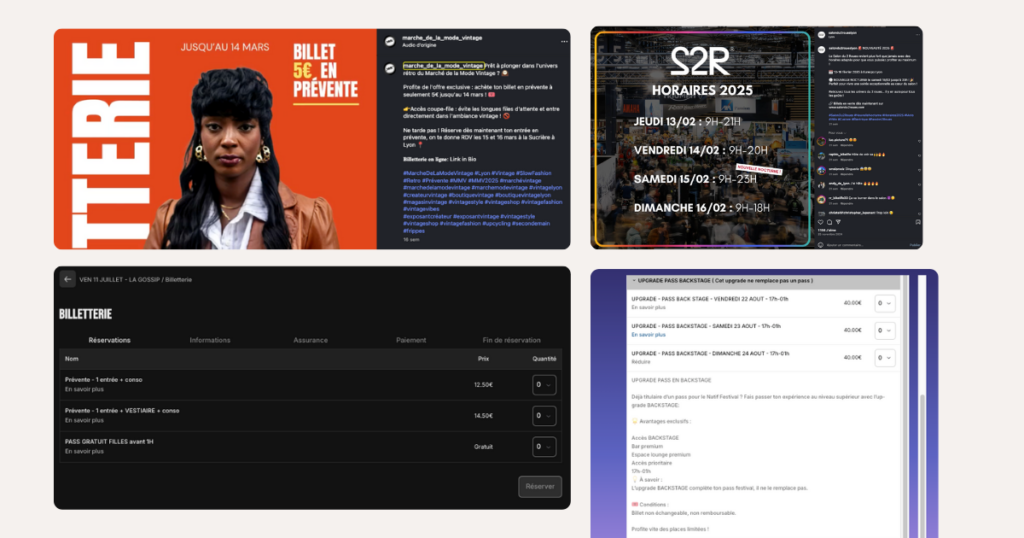Image resolution: width=1024 pixels, height=538 pixels.
Task: Click Réduire under DIMANCHE 24 AOUT upgrade
Action: (641, 362)
